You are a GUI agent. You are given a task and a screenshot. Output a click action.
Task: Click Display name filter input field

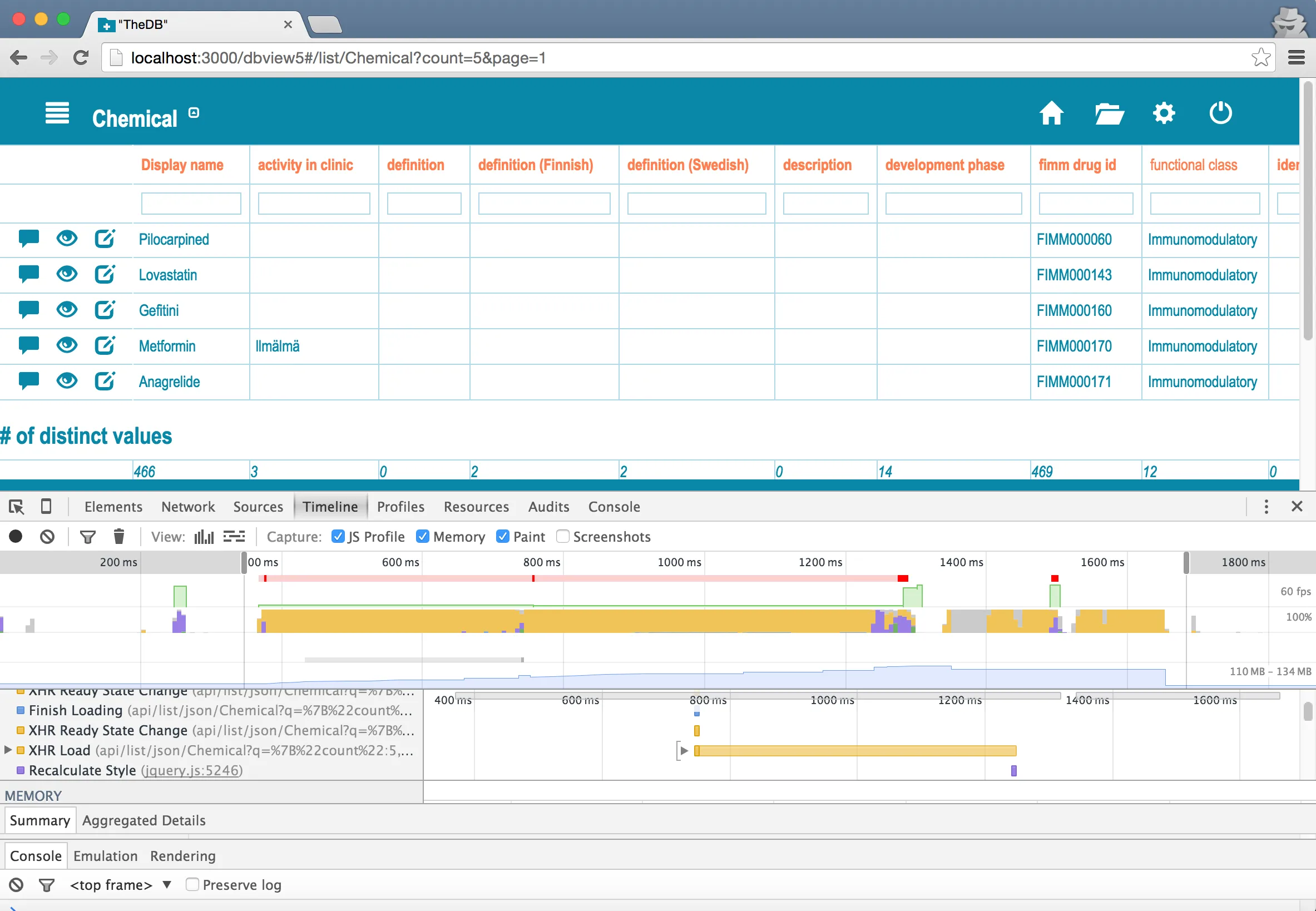point(191,203)
